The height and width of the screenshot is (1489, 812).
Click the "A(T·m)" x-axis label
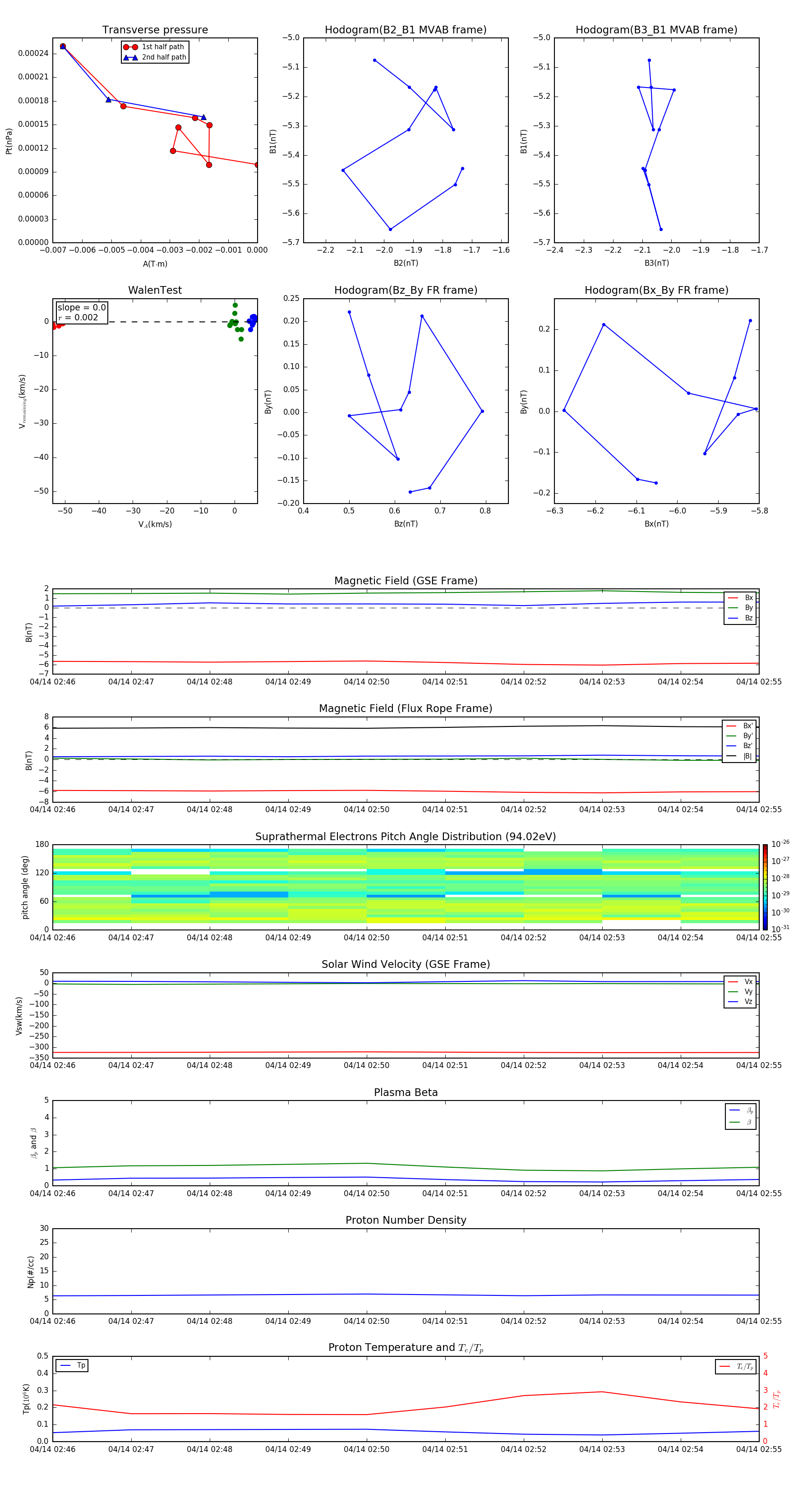click(x=155, y=264)
